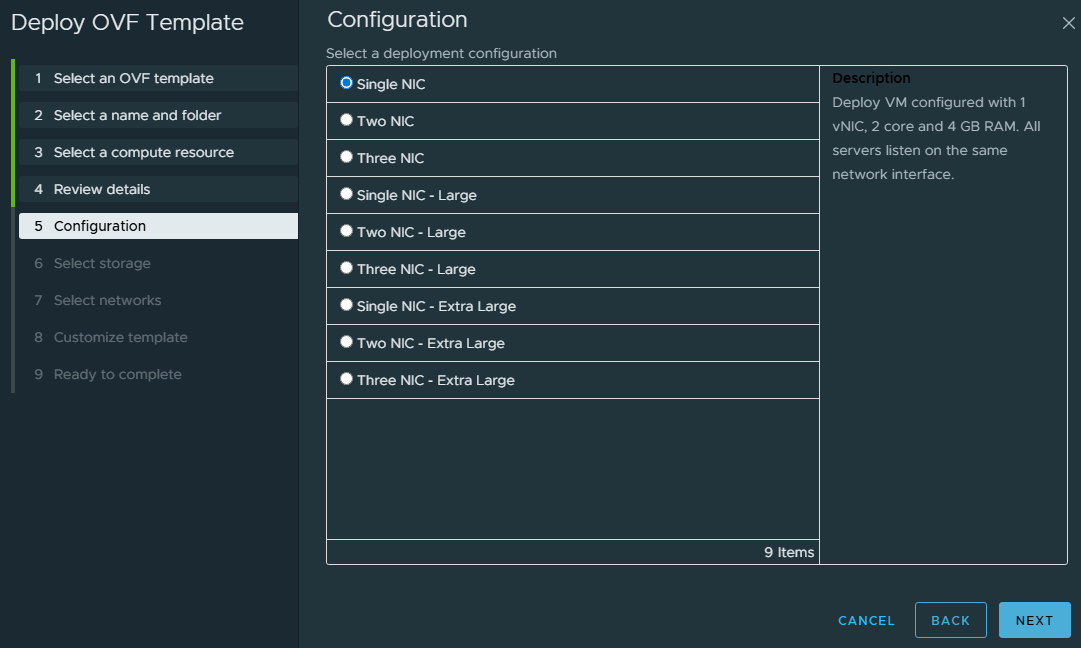Select the Single NIC radio button
The image size is (1081, 648).
[x=347, y=84]
